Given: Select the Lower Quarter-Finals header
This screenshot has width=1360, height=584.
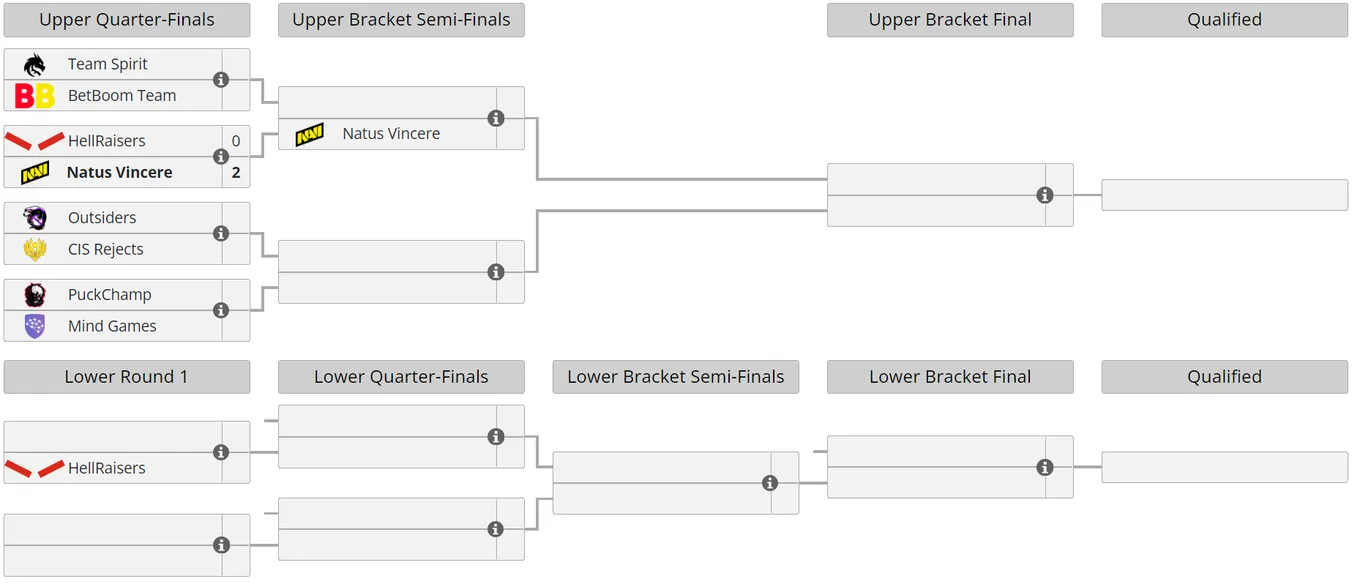Looking at the screenshot, I should pos(401,377).
